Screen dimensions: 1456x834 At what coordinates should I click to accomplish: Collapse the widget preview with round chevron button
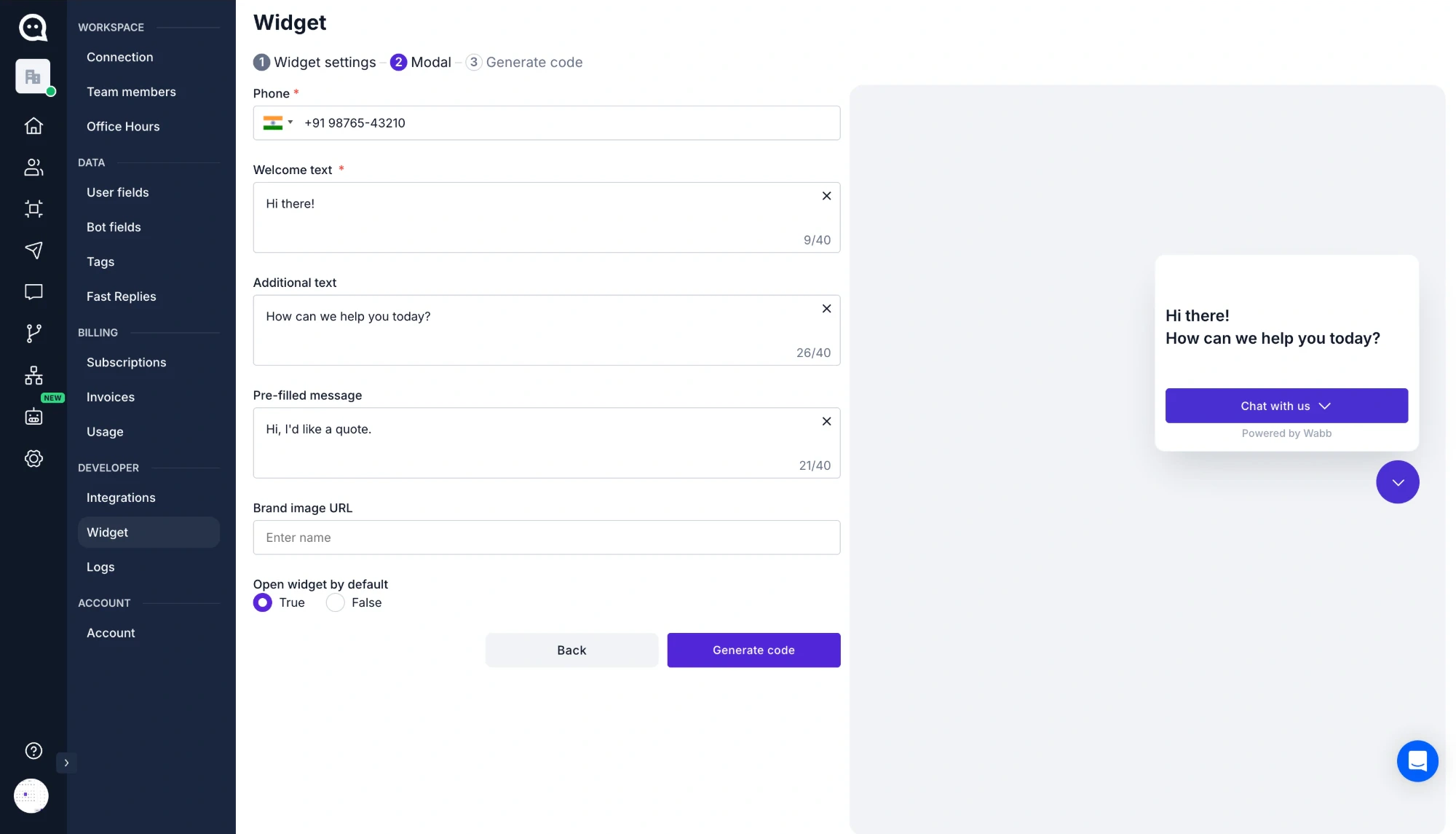pos(1398,482)
